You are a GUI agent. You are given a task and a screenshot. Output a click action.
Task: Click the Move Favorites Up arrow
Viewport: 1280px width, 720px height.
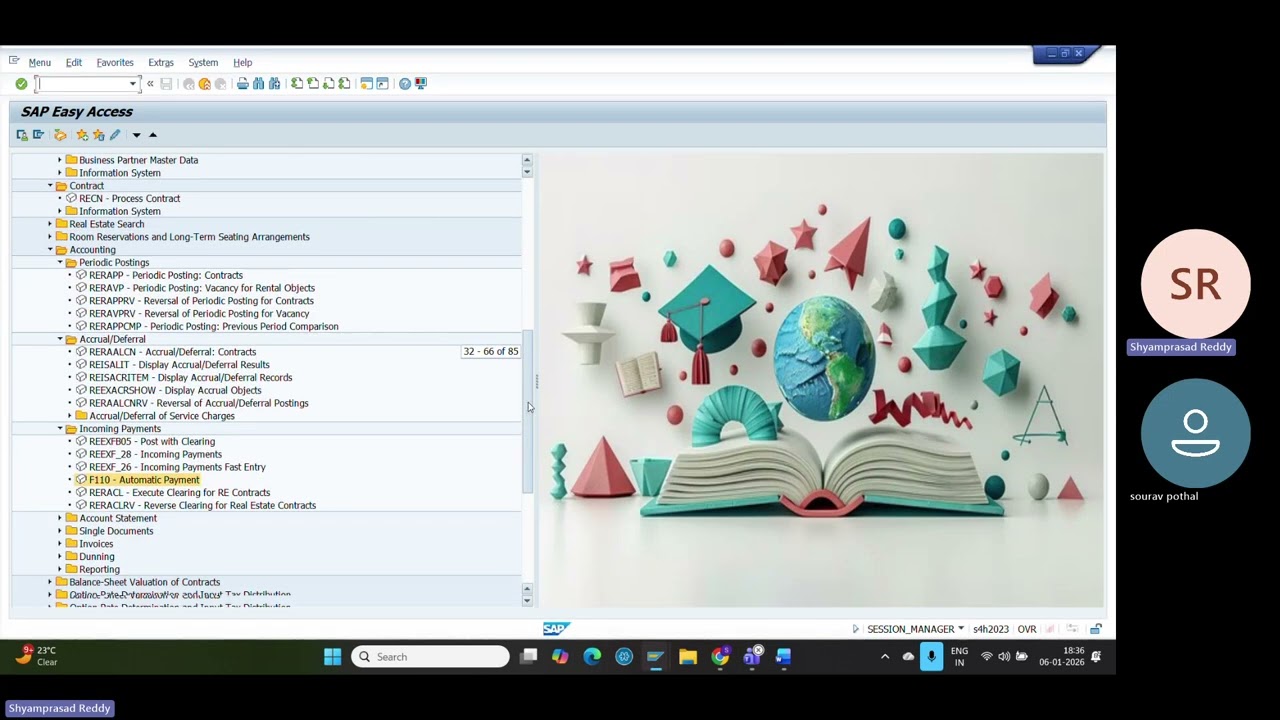pyautogui.click(x=153, y=135)
